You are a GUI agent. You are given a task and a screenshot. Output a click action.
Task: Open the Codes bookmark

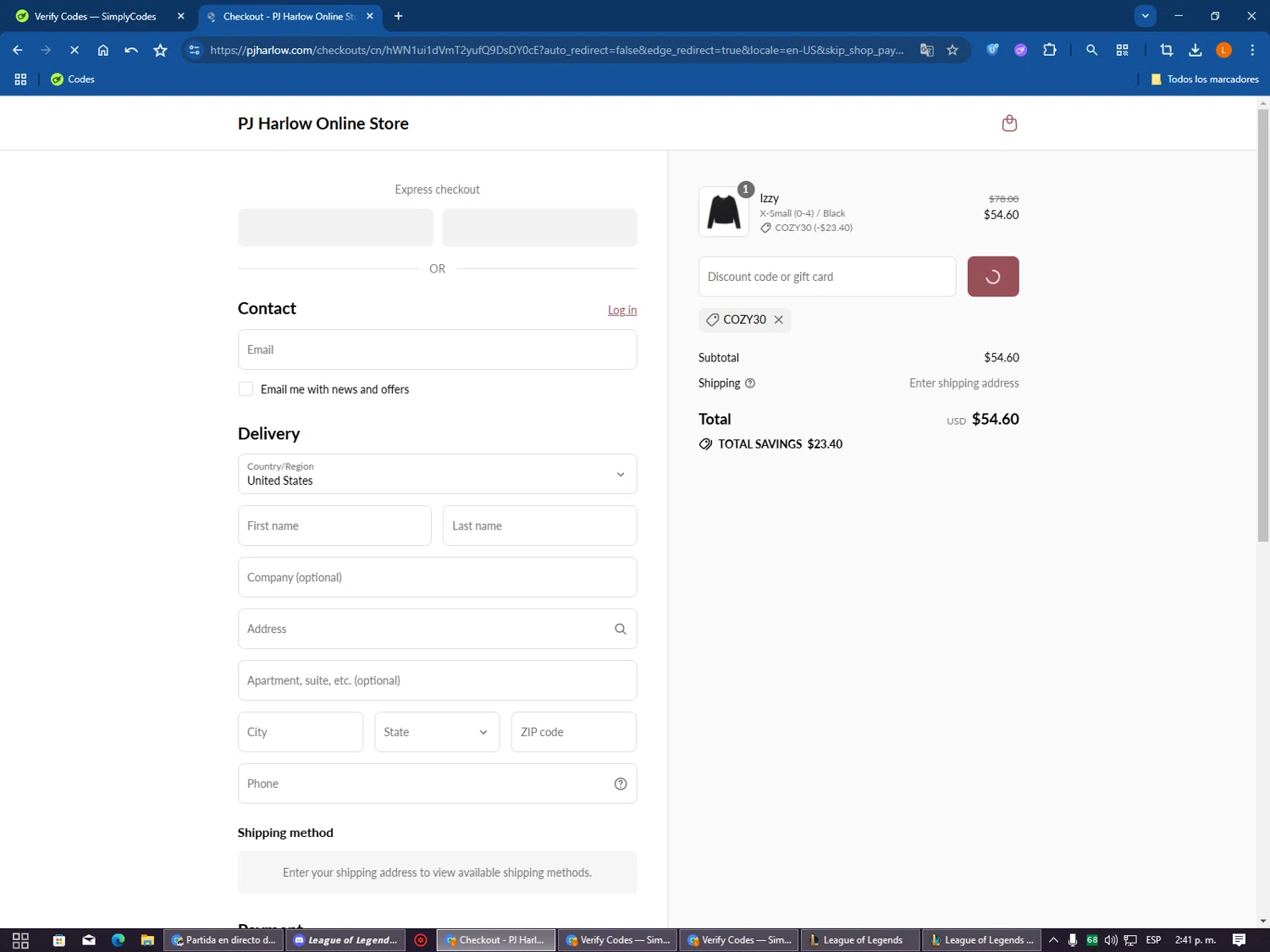click(73, 79)
